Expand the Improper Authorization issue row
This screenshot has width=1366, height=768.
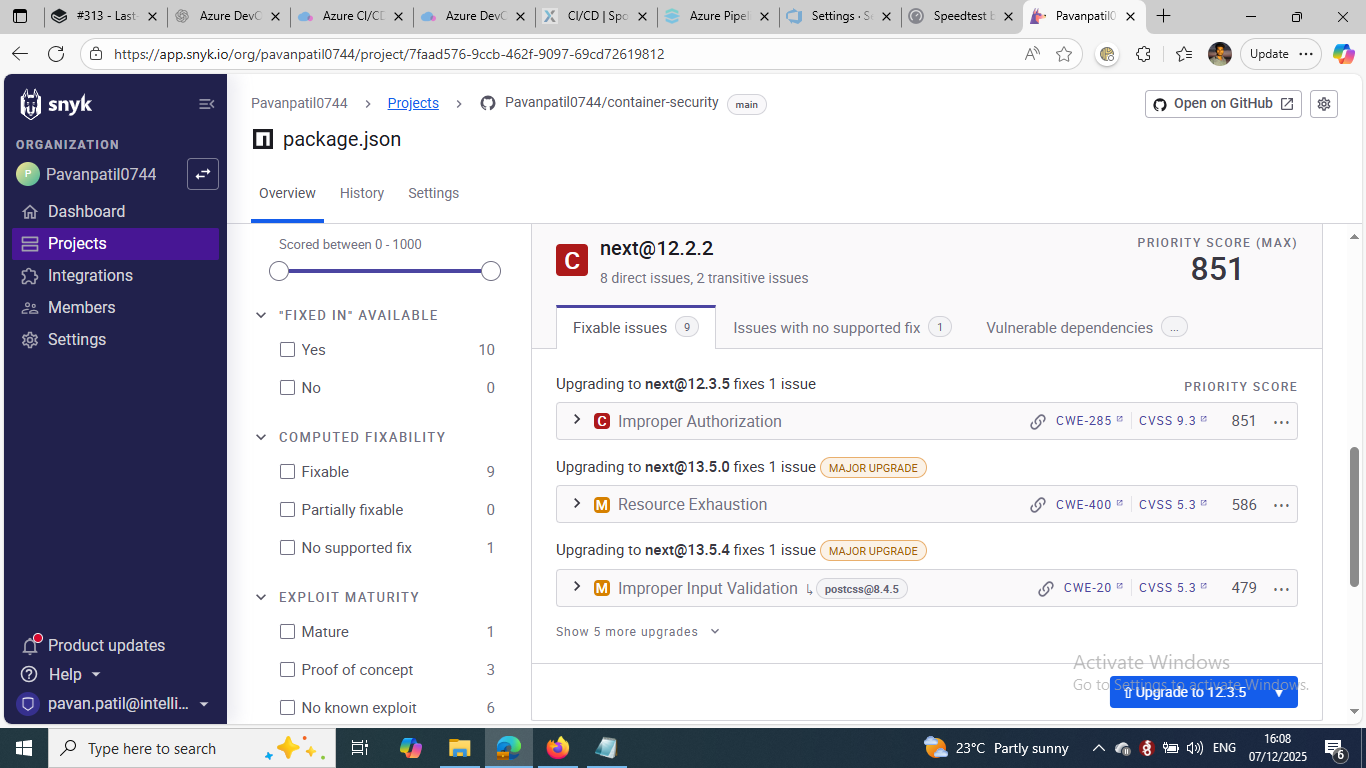577,421
